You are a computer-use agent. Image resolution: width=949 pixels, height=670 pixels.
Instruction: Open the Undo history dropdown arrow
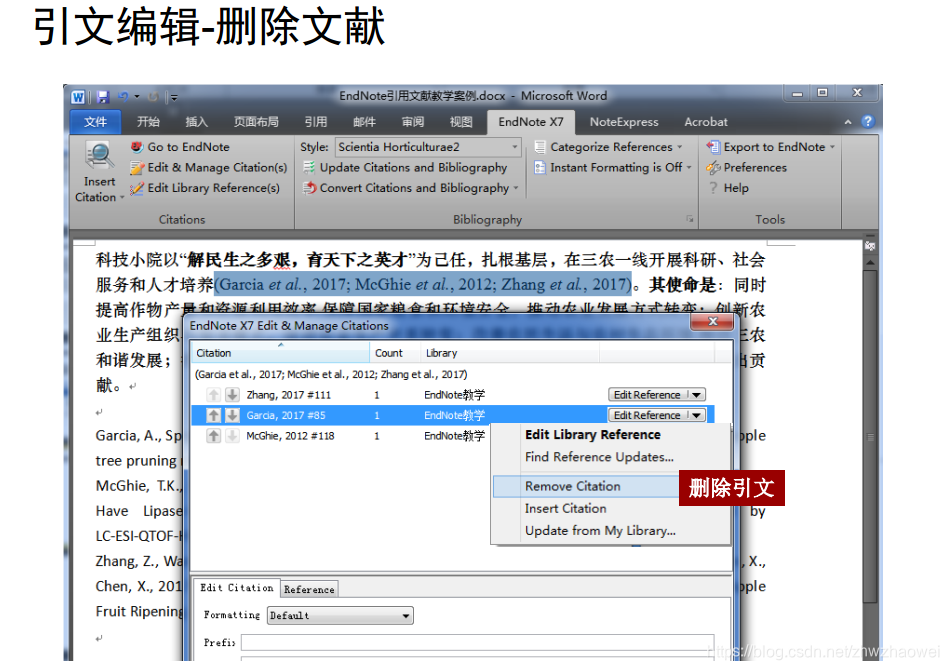[137, 96]
